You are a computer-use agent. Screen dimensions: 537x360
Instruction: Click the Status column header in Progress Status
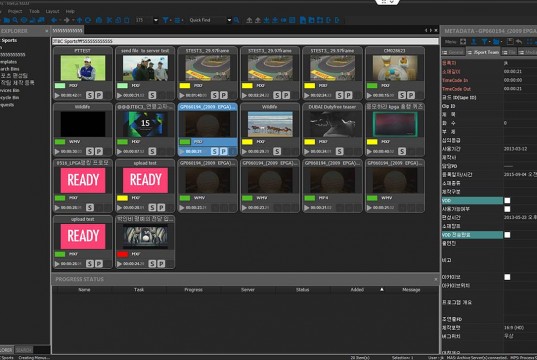pyautogui.click(x=302, y=290)
